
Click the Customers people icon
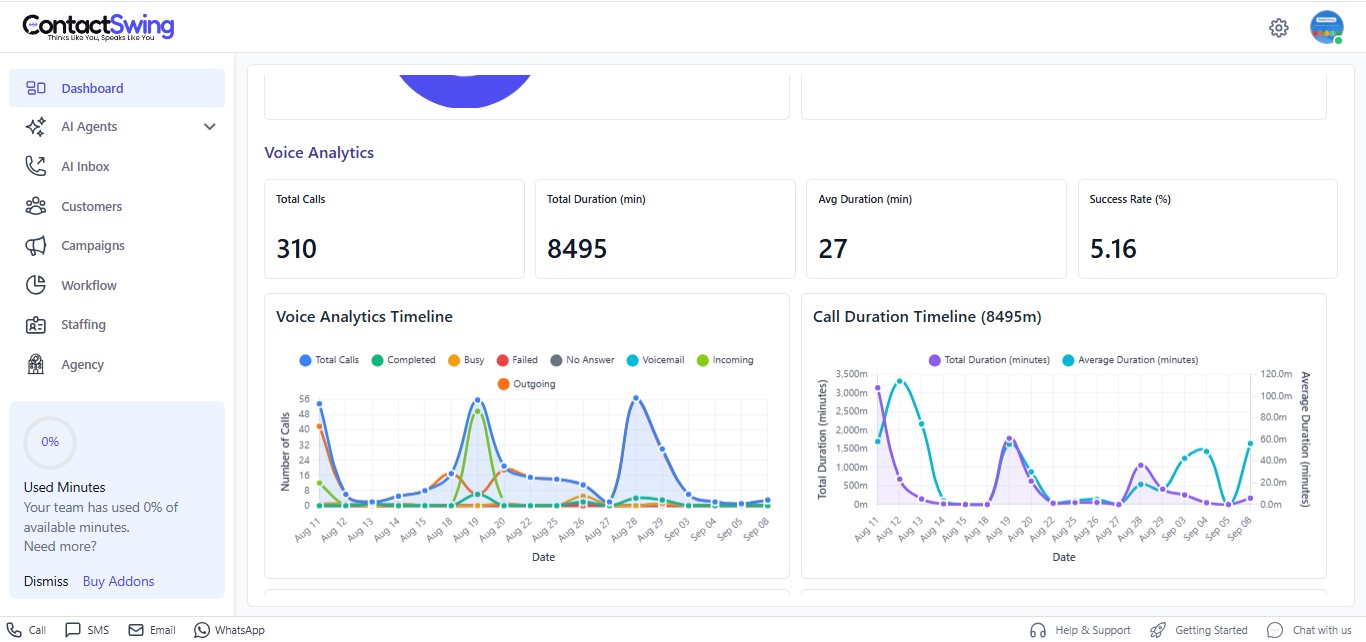36,206
